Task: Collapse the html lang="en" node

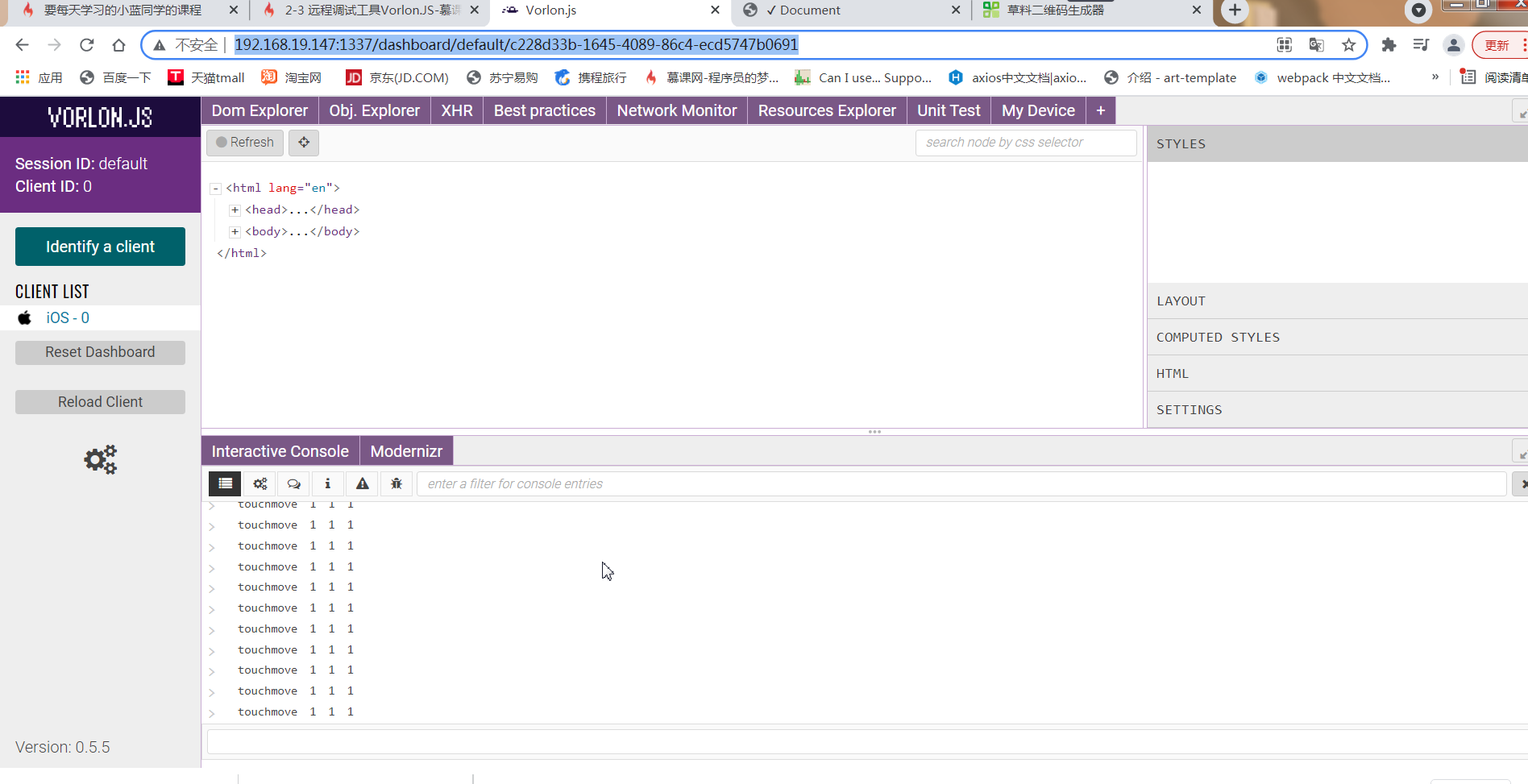Action: (215, 189)
